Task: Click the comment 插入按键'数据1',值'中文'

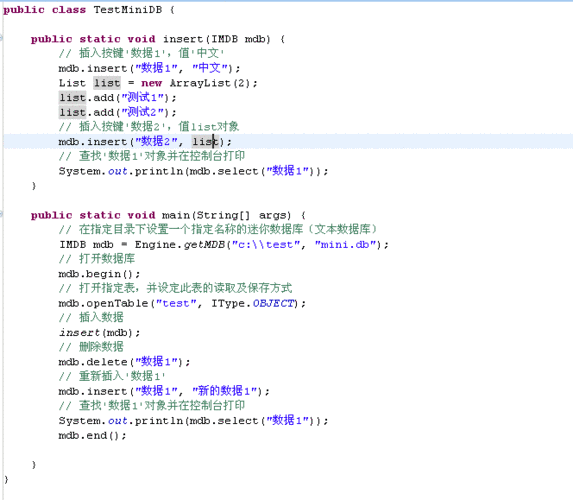Action: (141, 53)
